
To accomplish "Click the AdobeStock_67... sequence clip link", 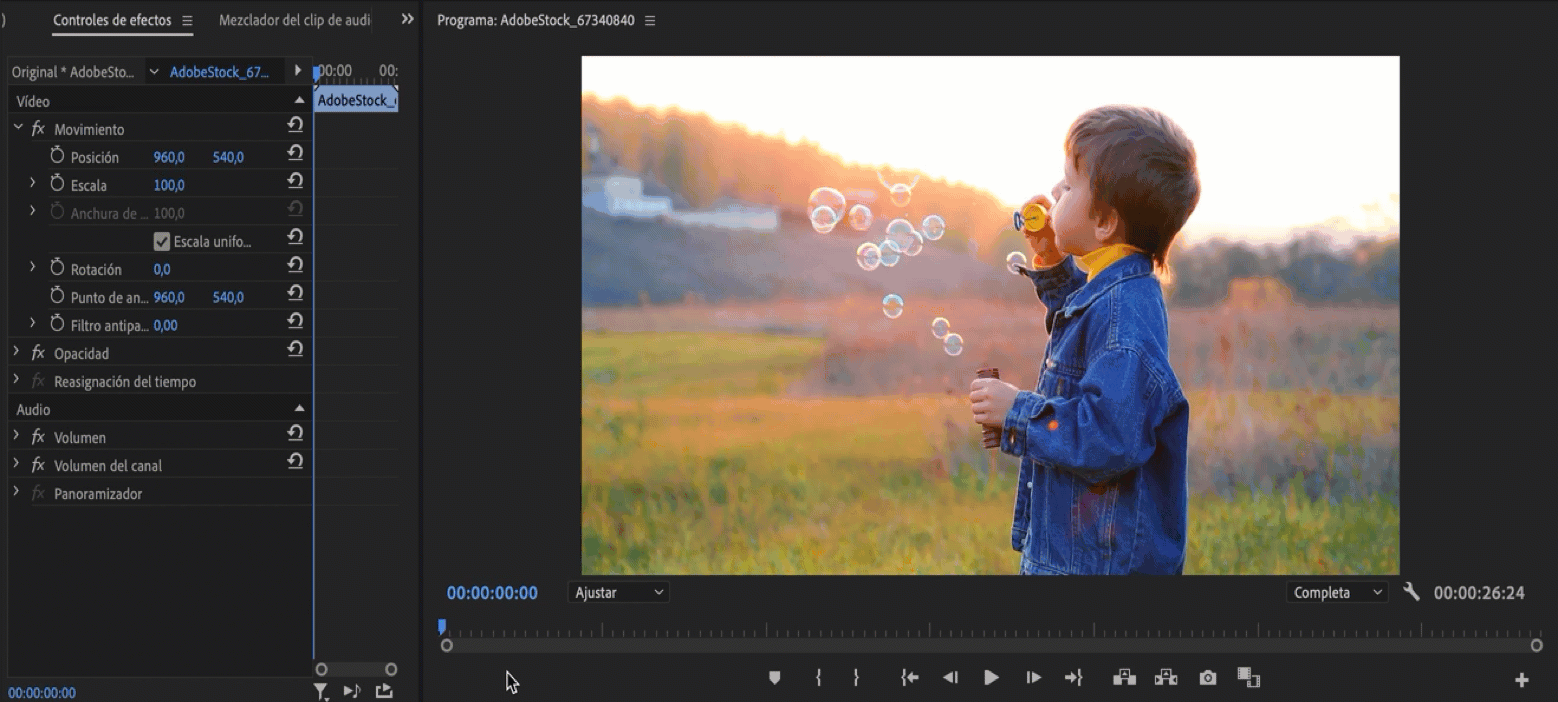I will point(219,72).
